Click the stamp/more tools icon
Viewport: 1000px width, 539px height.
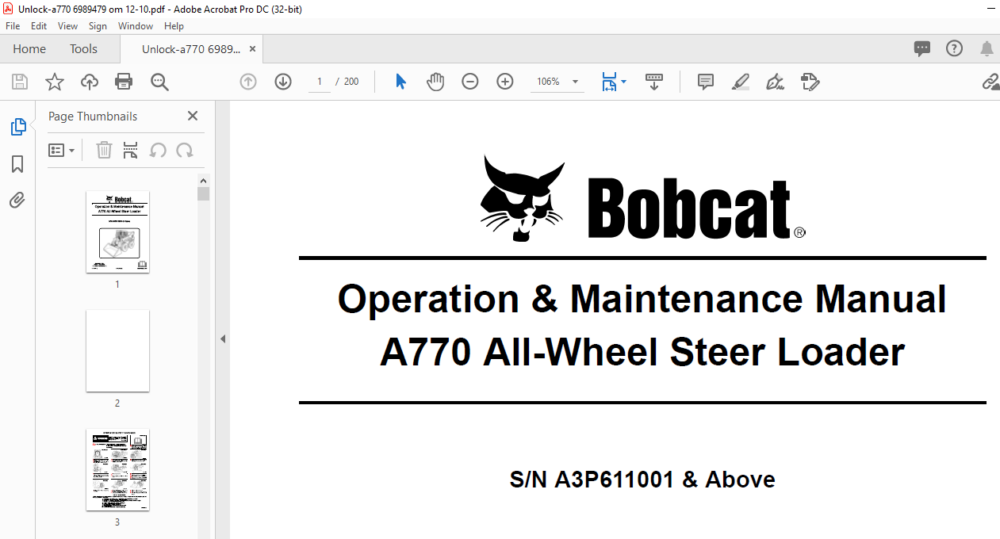[x=810, y=82]
